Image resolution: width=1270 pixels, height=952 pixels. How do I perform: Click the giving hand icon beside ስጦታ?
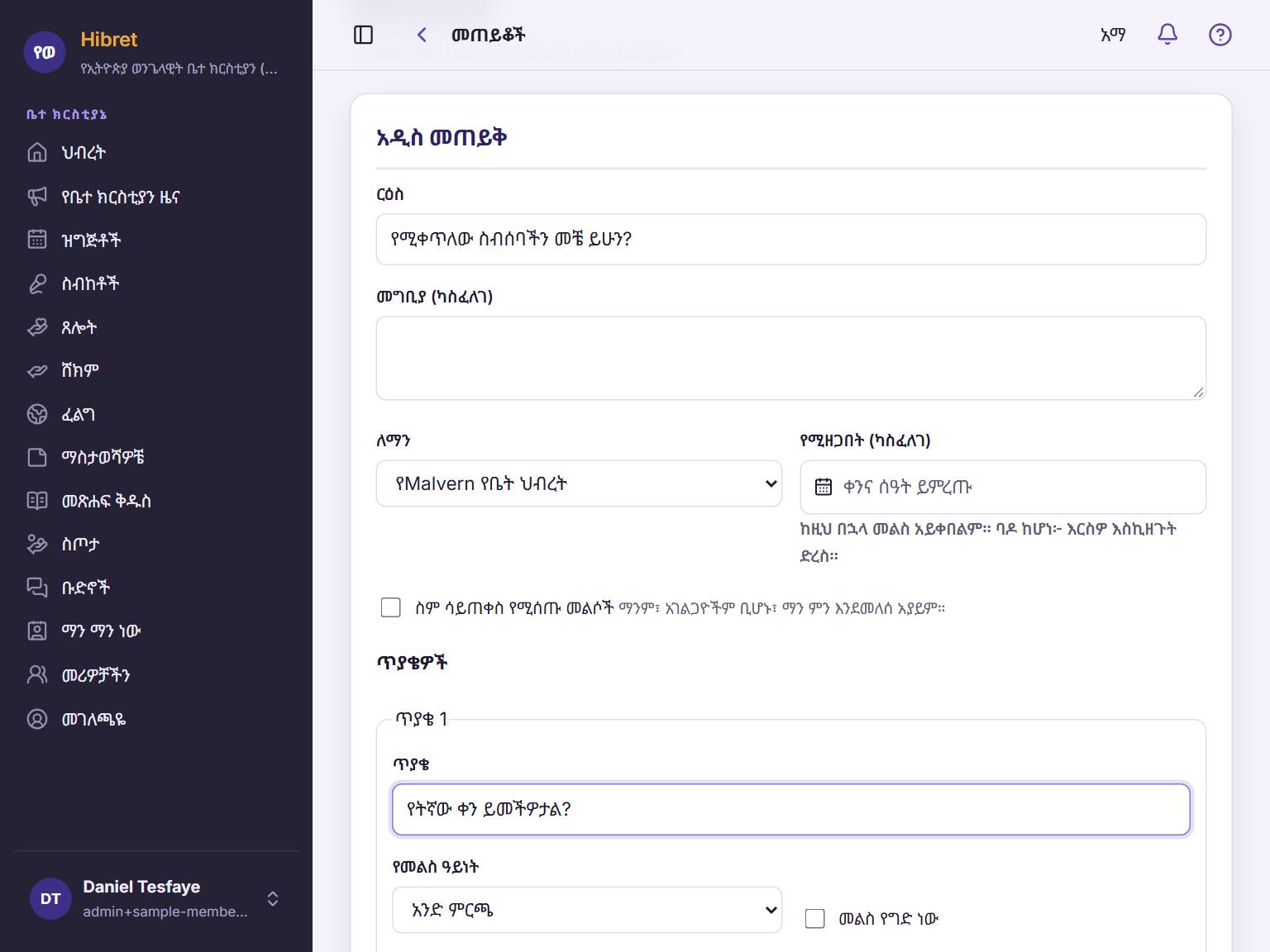point(37,544)
